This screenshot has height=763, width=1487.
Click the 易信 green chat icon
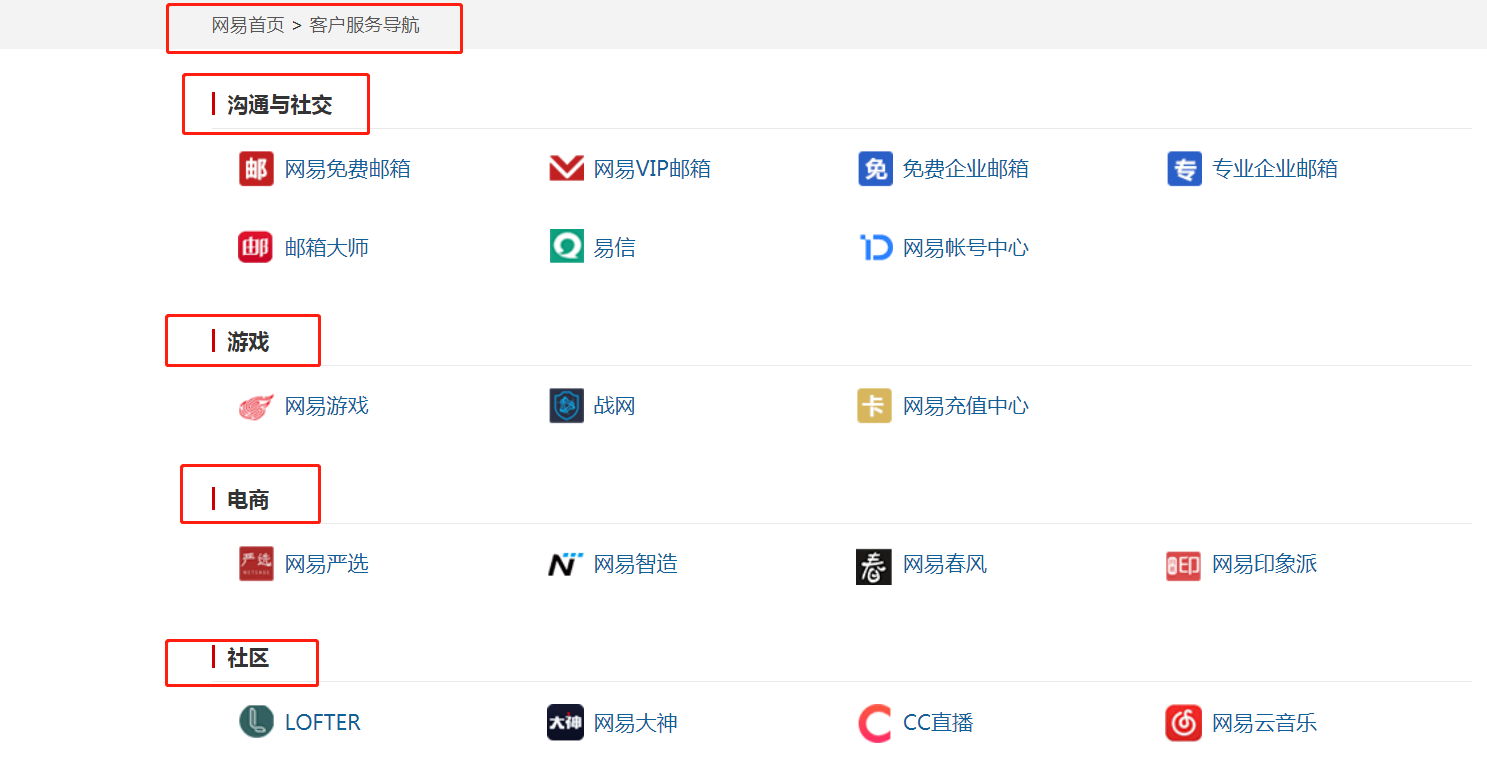[566, 247]
